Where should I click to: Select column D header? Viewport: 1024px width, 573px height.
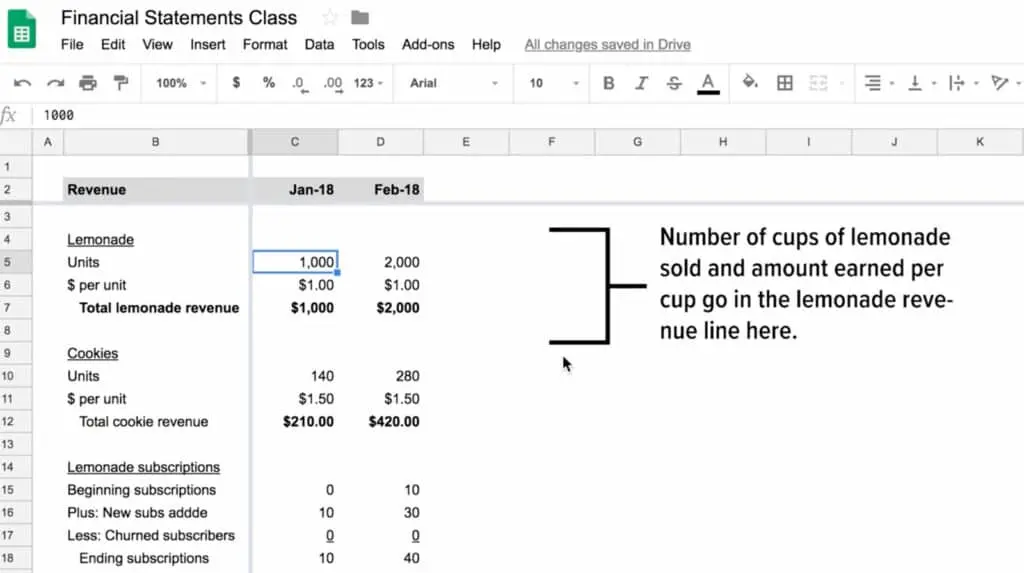(x=380, y=142)
